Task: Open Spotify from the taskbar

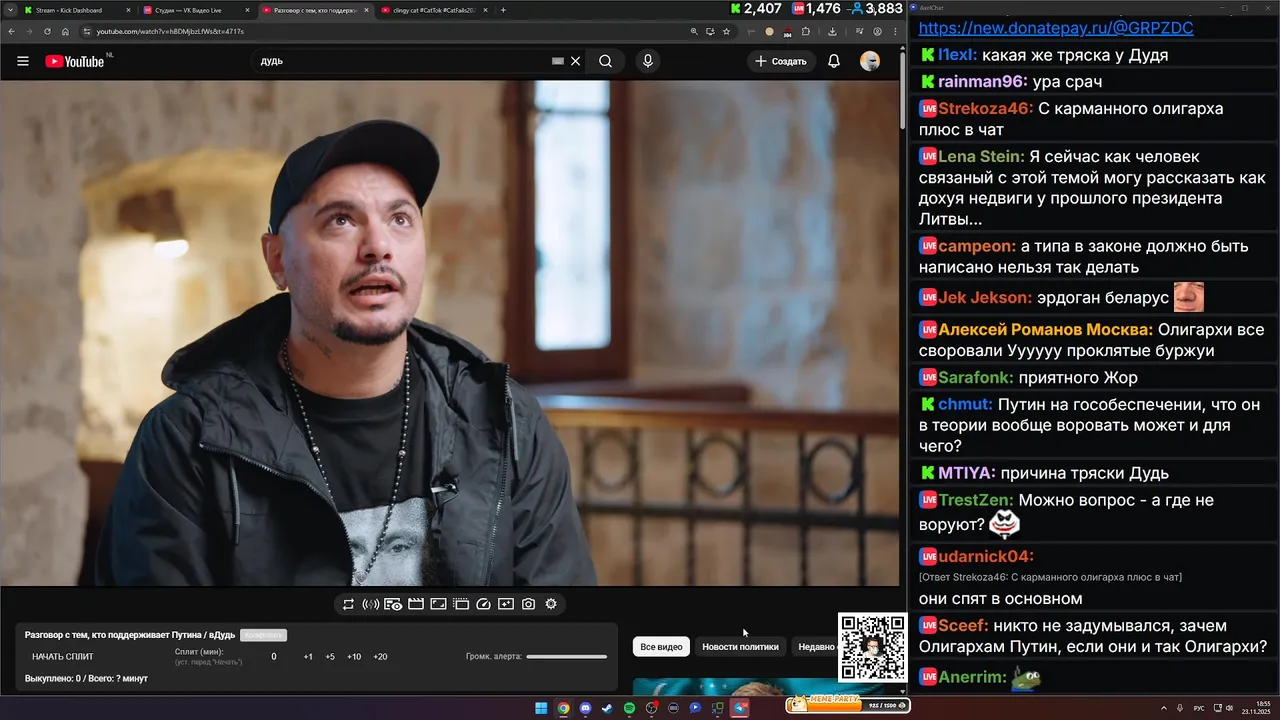Action: coord(629,708)
